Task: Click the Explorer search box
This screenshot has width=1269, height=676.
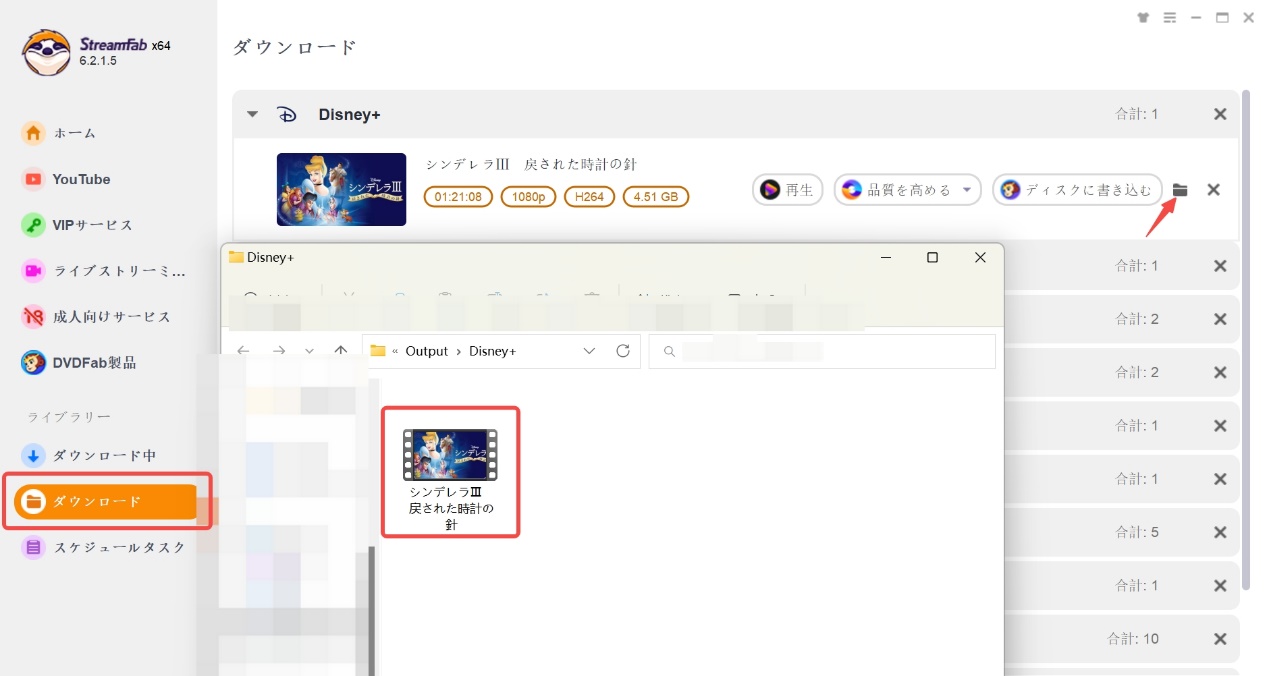Action: tap(822, 351)
